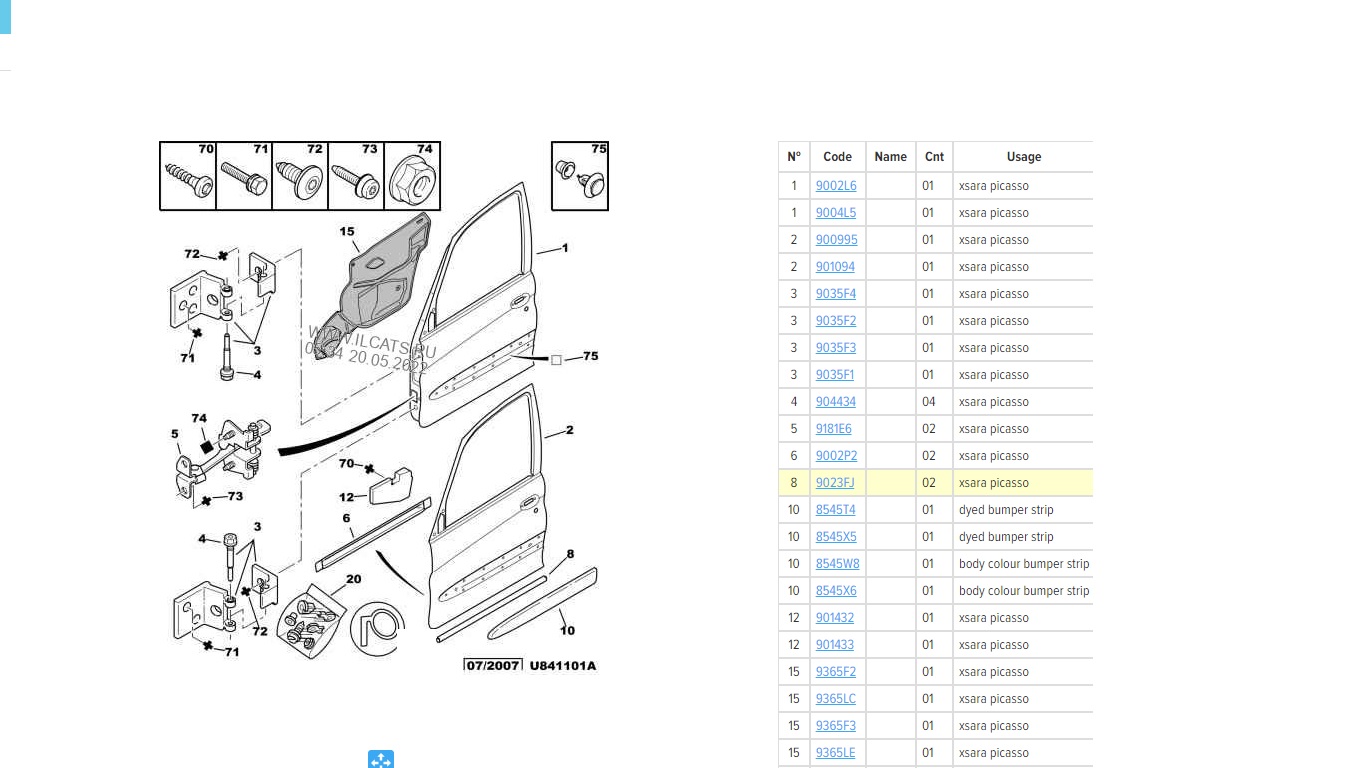
Task: Open part code 9035F3
Action: tap(836, 348)
